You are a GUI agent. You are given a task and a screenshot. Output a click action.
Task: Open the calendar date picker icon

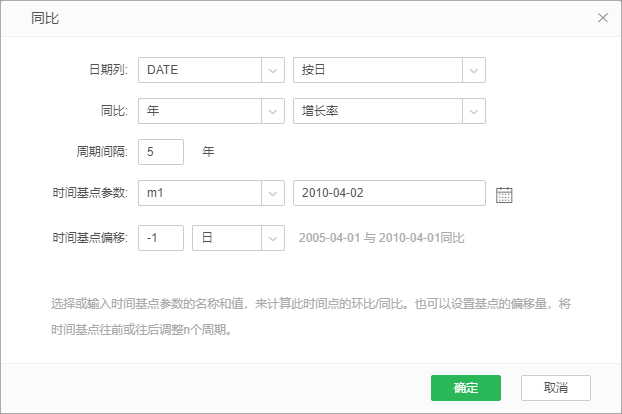[x=504, y=195]
